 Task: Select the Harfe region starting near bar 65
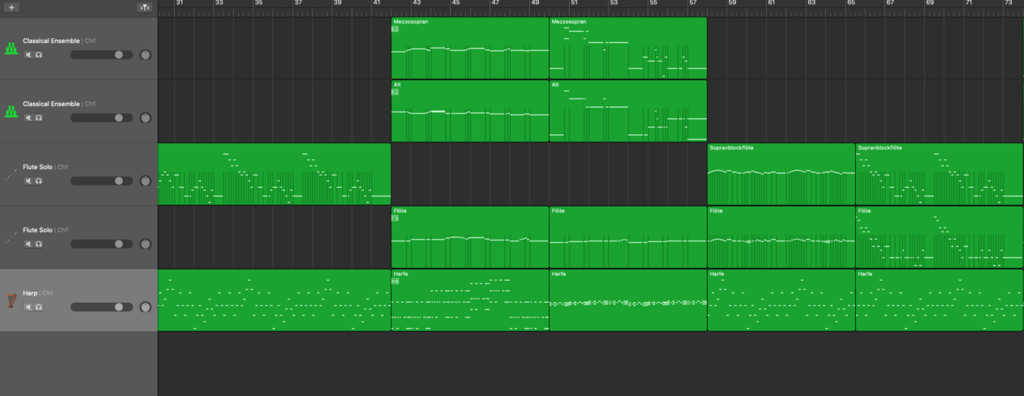(x=939, y=301)
